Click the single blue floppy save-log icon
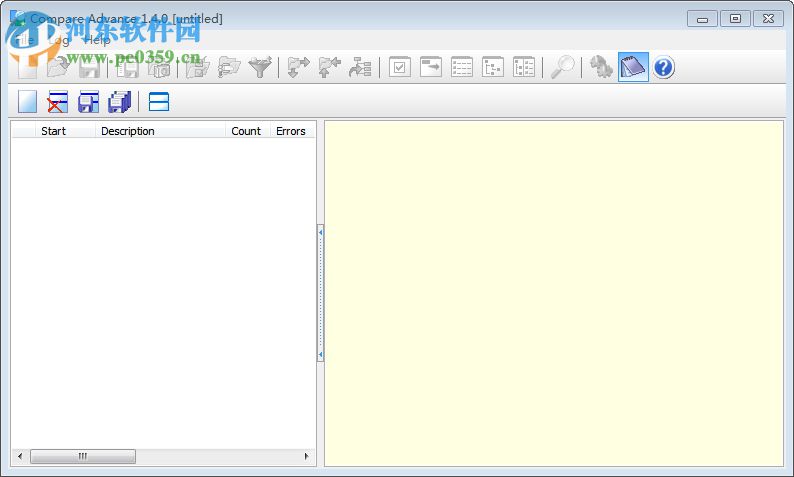Viewport: 794px width, 477px height. (88, 102)
